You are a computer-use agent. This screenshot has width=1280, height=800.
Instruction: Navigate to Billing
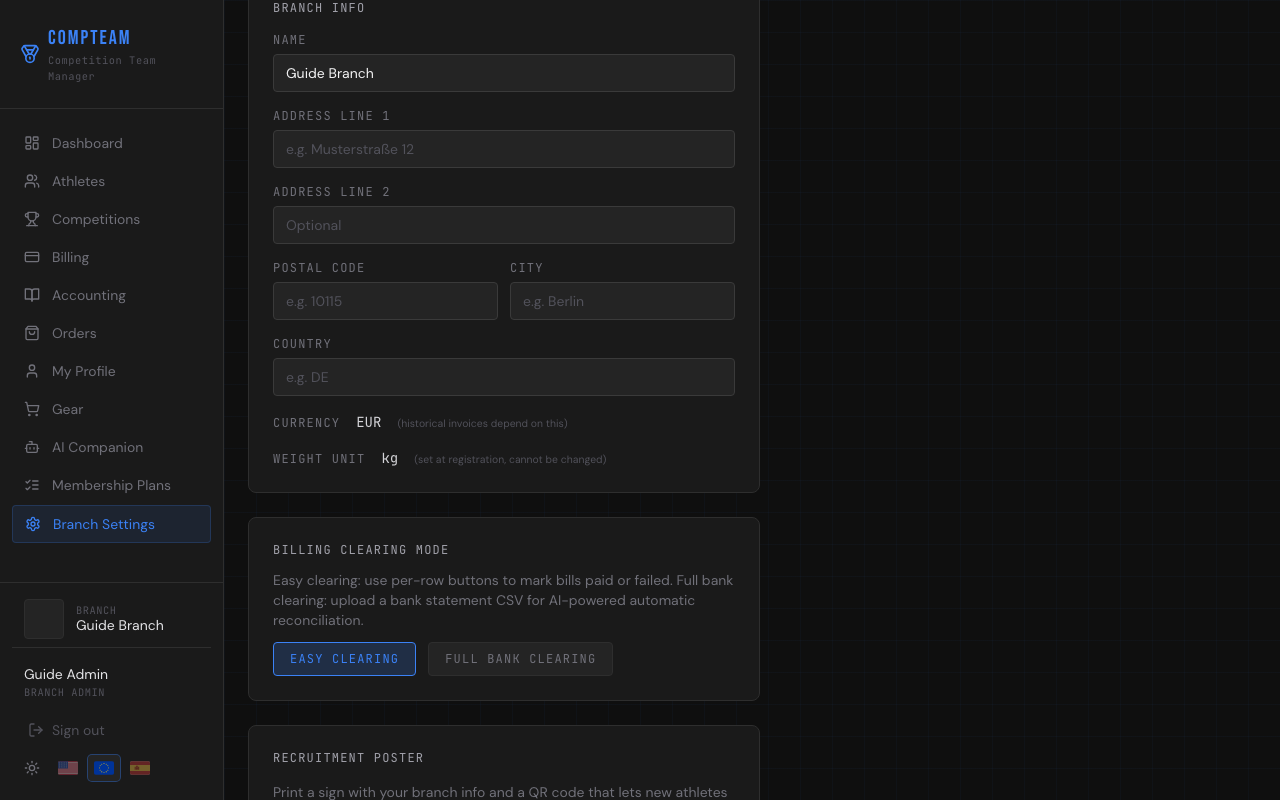click(111, 257)
